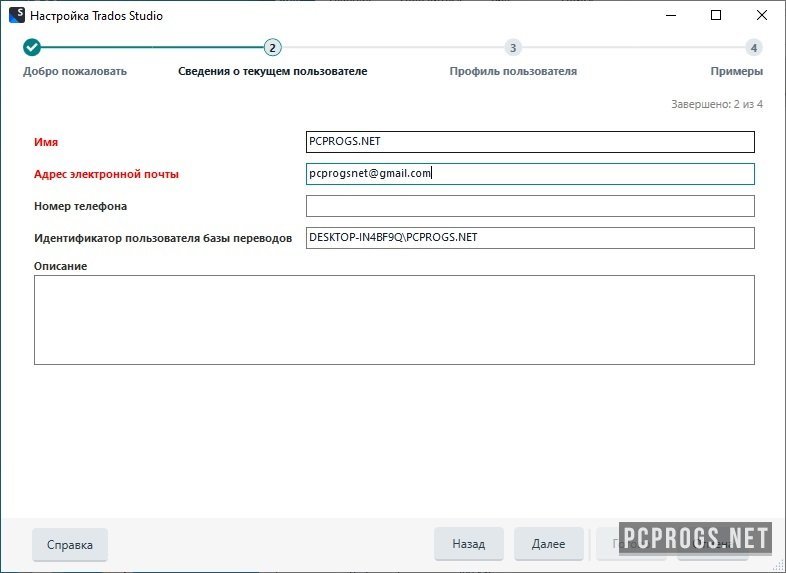Image resolution: width=786 pixels, height=573 pixels.
Task: Select the step 2 circle indicator
Action: coord(272,47)
